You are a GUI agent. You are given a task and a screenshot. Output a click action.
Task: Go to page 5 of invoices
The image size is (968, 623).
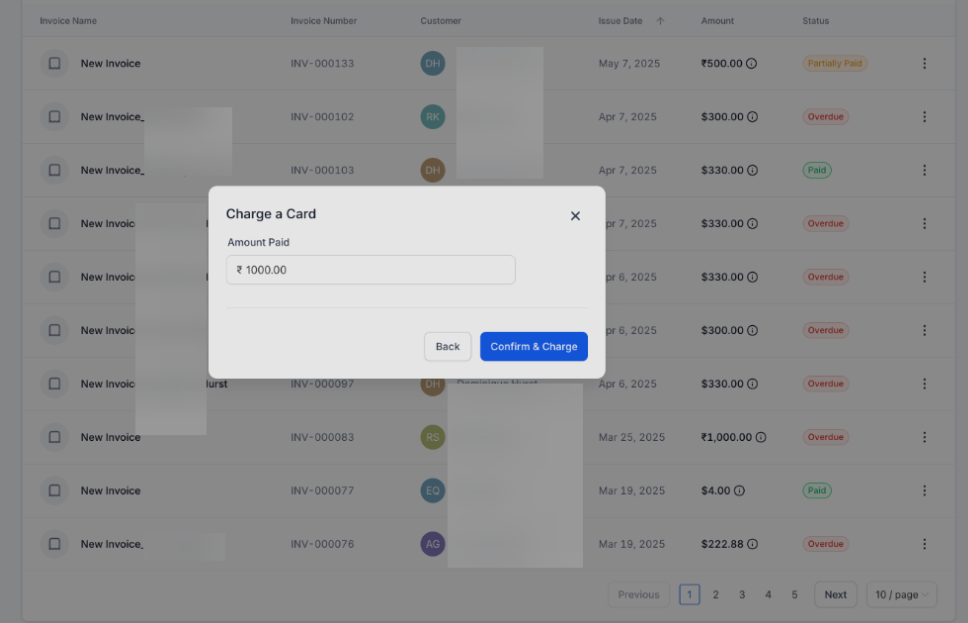[x=795, y=594]
